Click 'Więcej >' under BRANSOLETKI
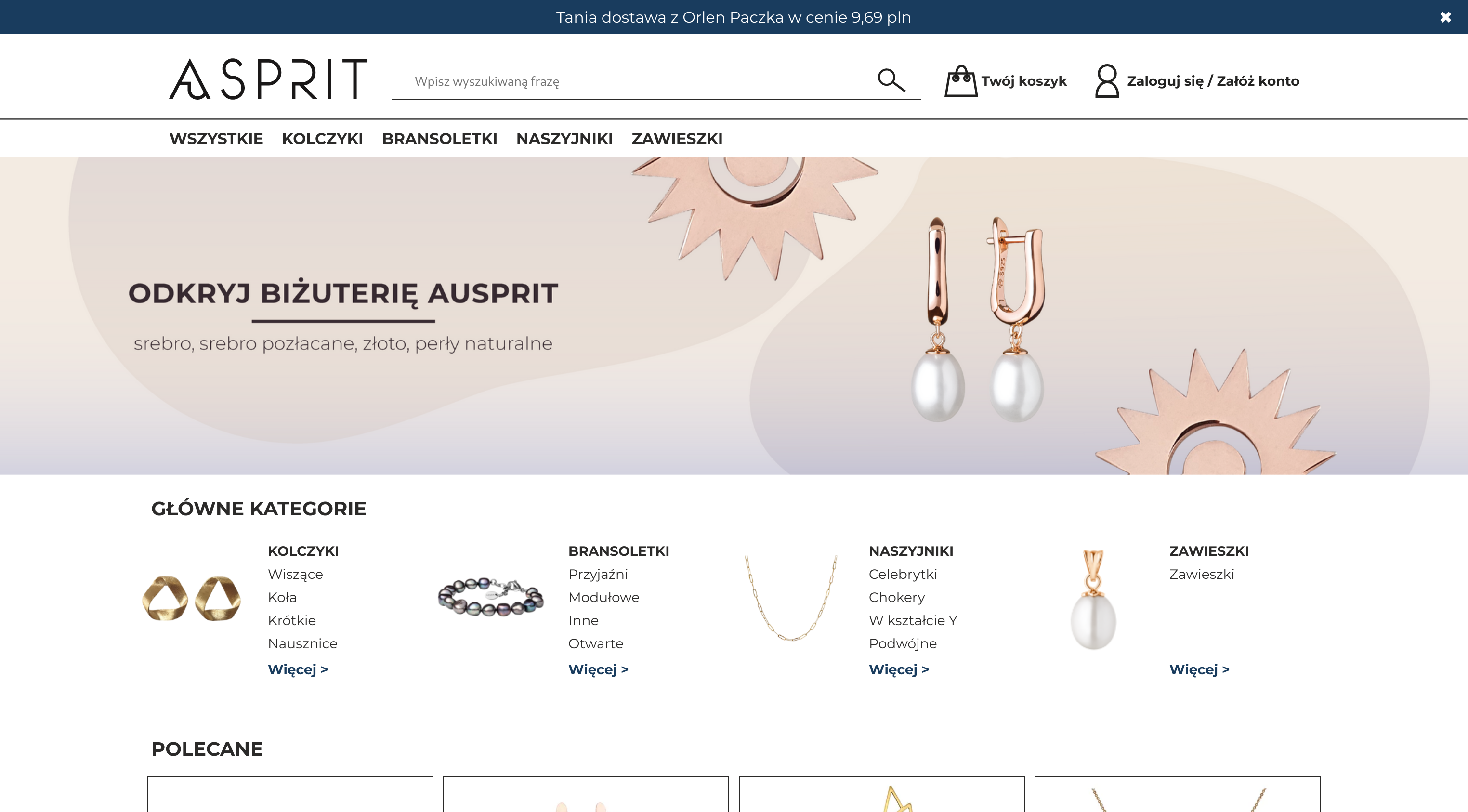Screen dimensions: 1468x812 (598, 669)
